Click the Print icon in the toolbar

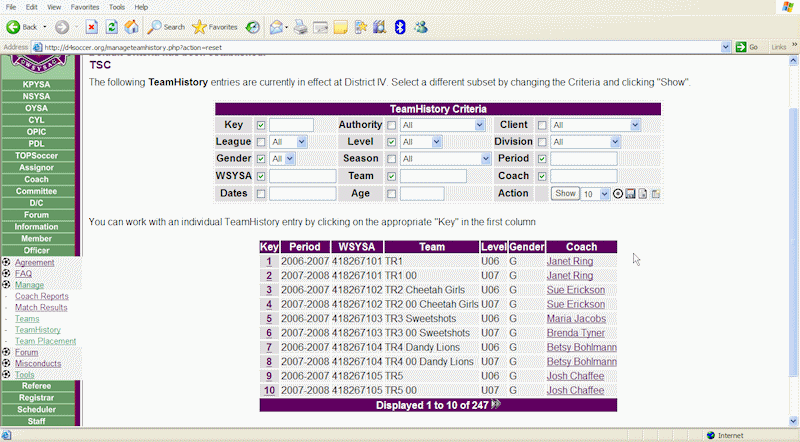click(x=300, y=27)
